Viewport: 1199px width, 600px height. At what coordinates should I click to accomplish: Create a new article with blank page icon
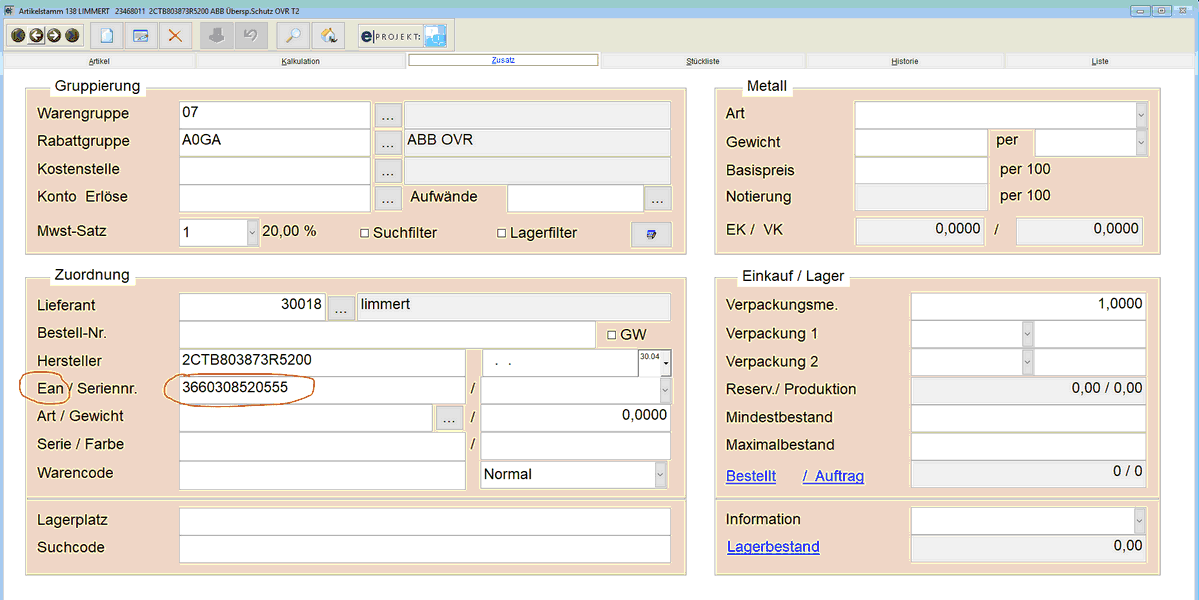coord(107,36)
